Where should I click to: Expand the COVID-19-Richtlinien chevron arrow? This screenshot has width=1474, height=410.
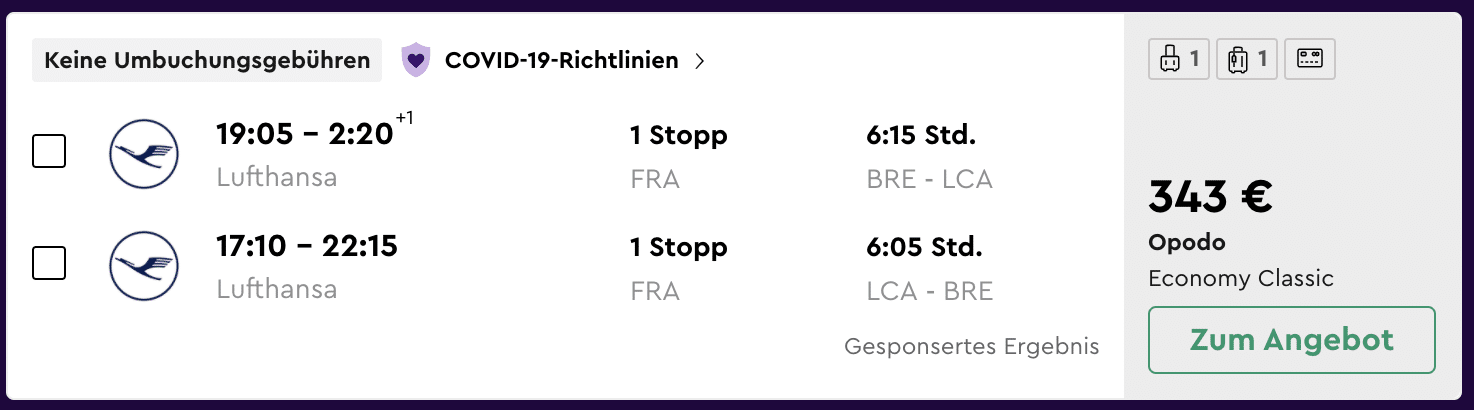(700, 61)
